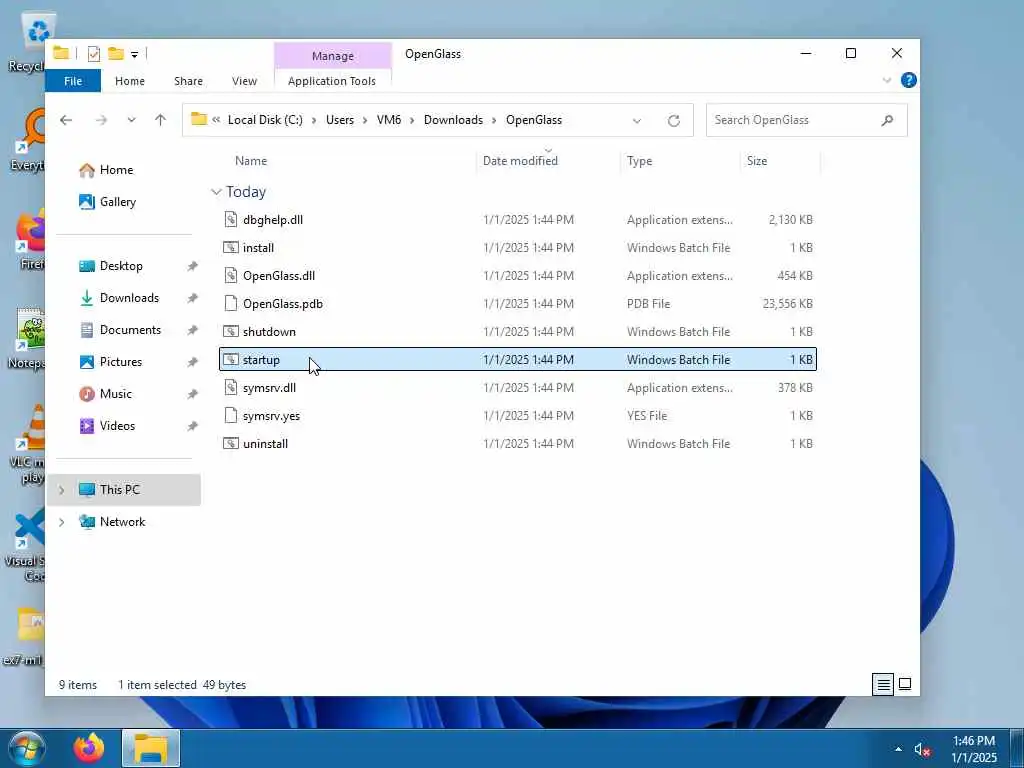
Task: Click the Manage contextual tab
Action: pyautogui.click(x=332, y=56)
